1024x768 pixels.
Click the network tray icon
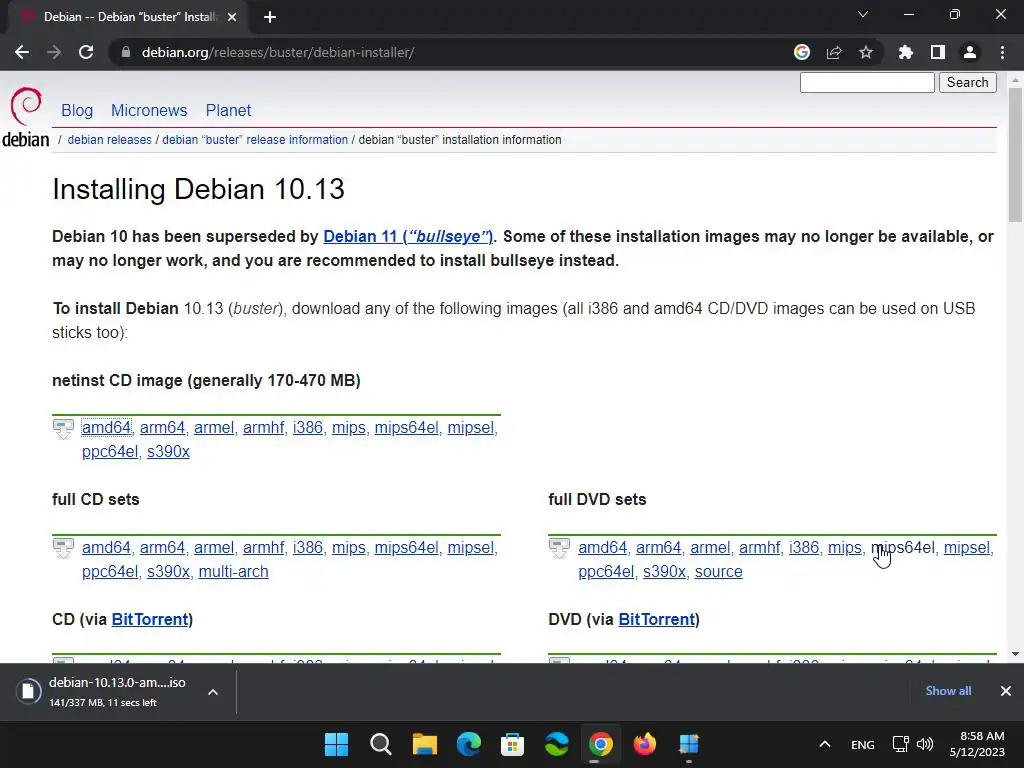pyautogui.click(x=901, y=744)
